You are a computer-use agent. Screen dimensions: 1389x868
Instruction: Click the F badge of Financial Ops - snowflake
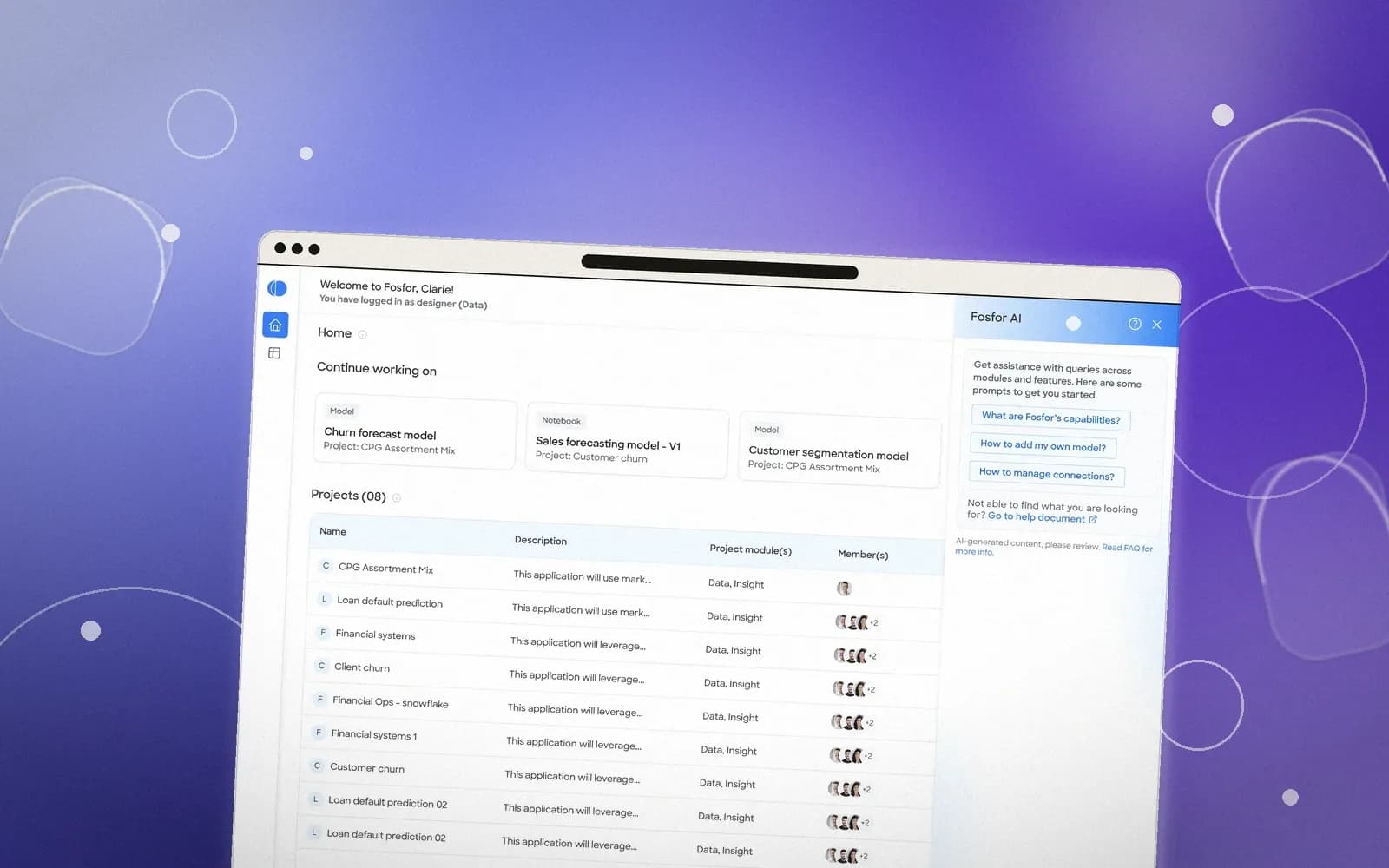[319, 699]
